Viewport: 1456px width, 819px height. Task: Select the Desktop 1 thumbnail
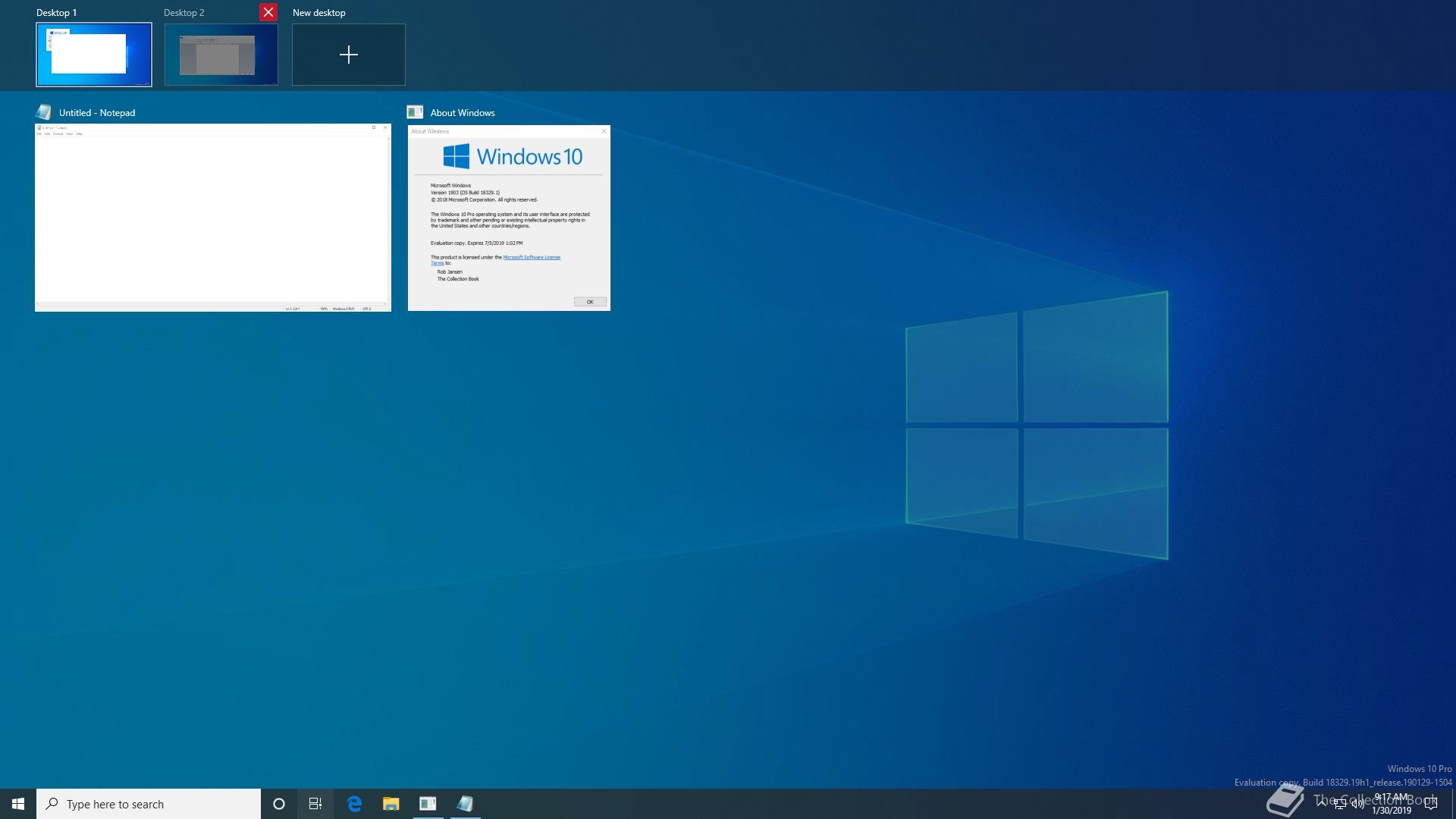tap(94, 55)
